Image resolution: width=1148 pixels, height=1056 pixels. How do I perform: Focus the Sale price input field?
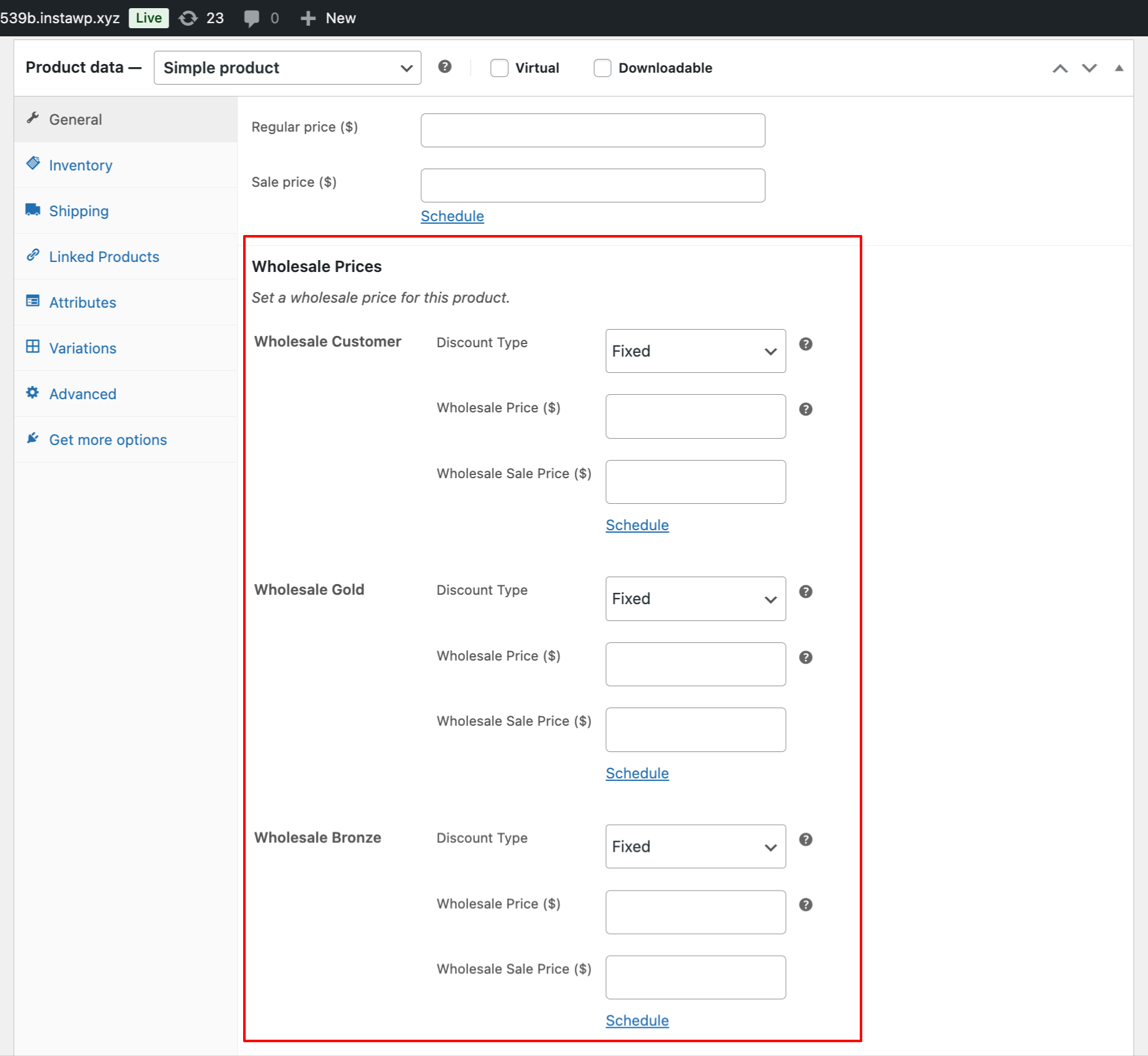point(593,186)
